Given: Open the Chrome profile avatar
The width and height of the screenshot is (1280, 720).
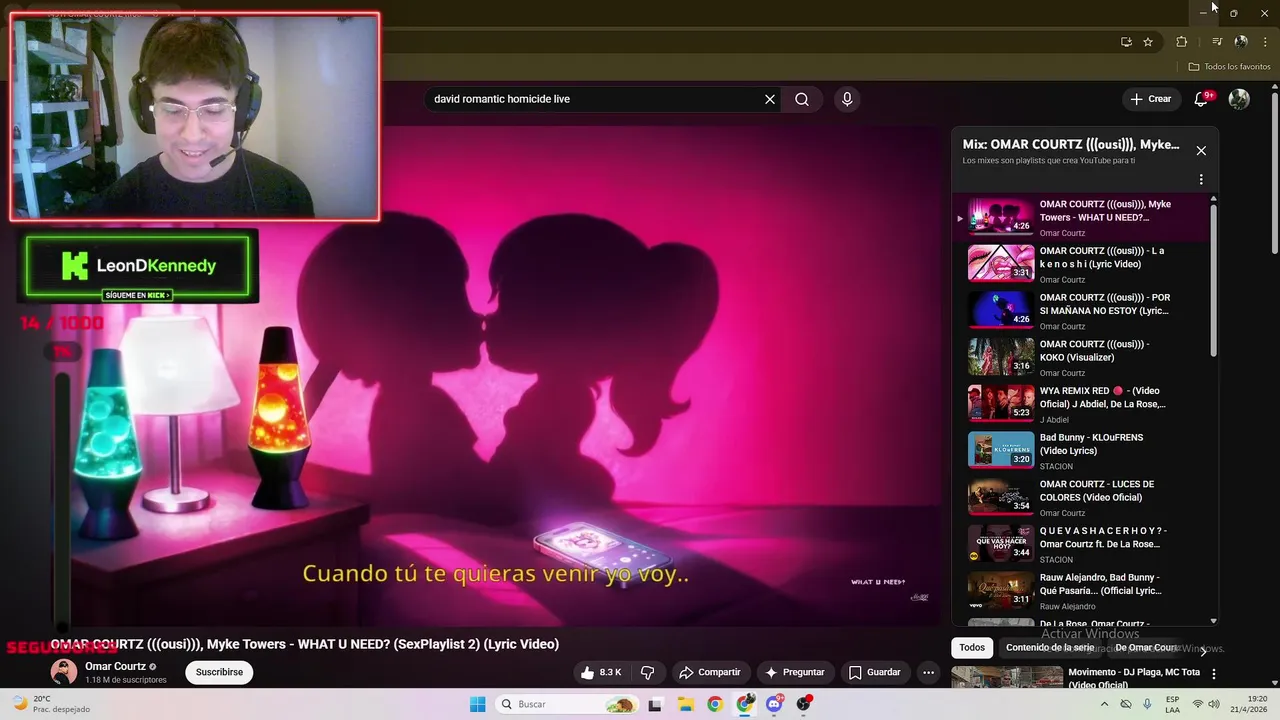Looking at the screenshot, I should pyautogui.click(x=1241, y=42).
